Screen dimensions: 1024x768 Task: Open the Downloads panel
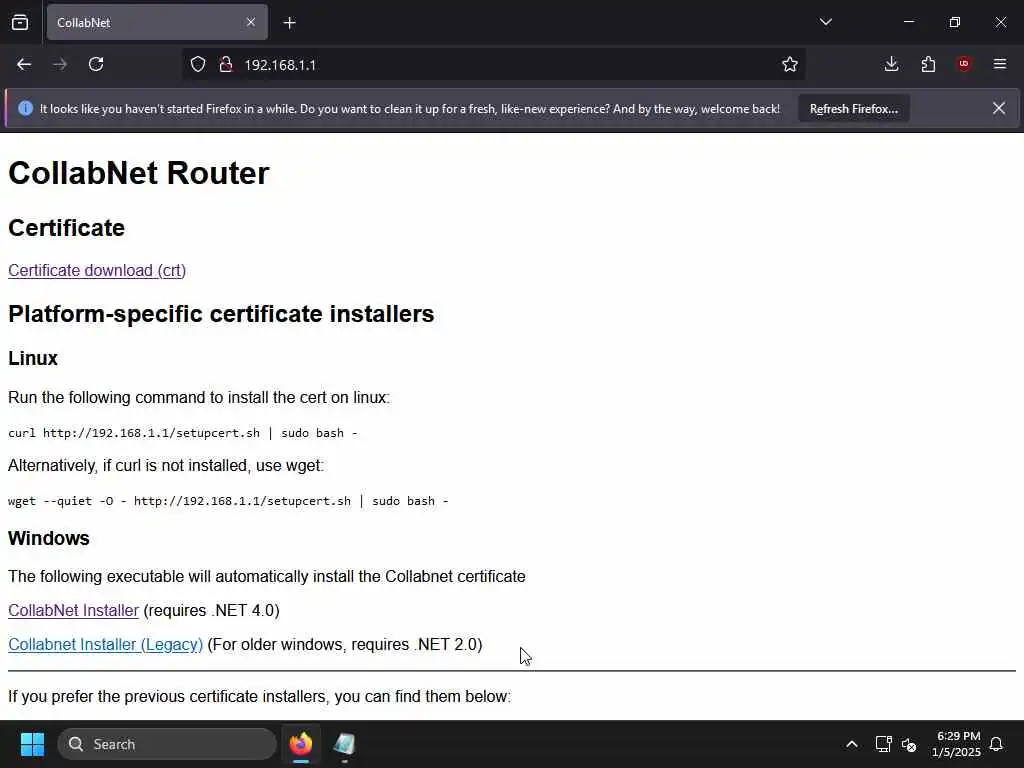coord(891,64)
